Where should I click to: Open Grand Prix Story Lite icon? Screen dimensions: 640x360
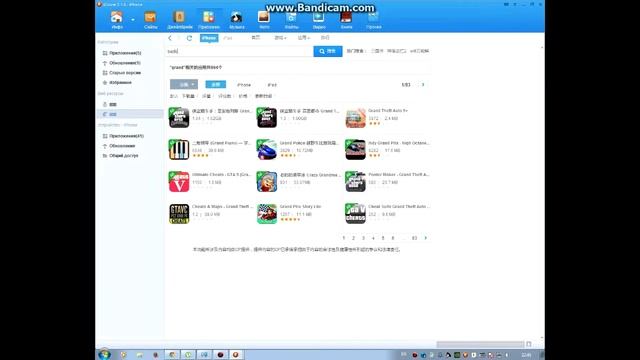tap(267, 213)
